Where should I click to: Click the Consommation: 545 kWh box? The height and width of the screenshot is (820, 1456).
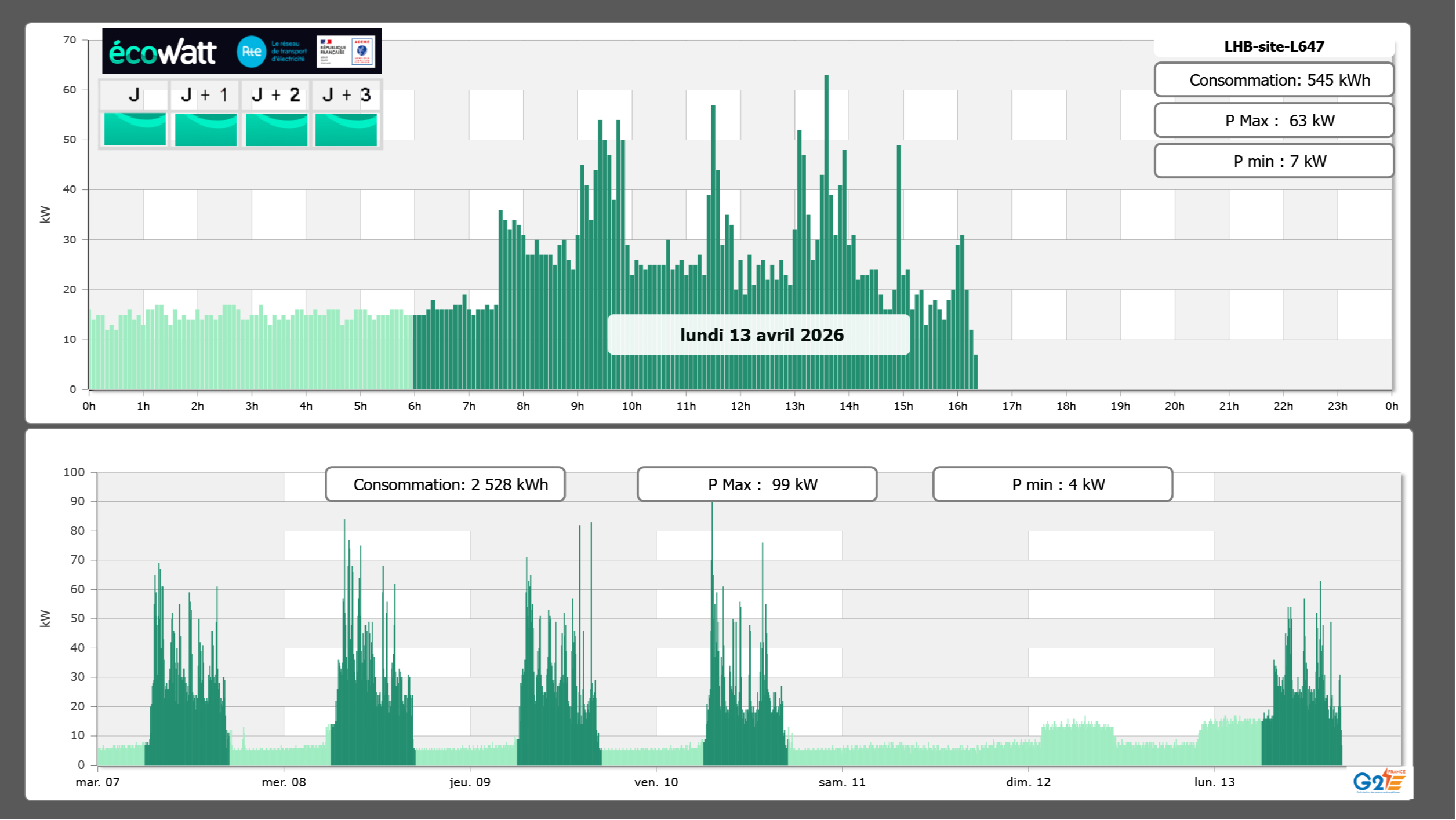click(1274, 80)
